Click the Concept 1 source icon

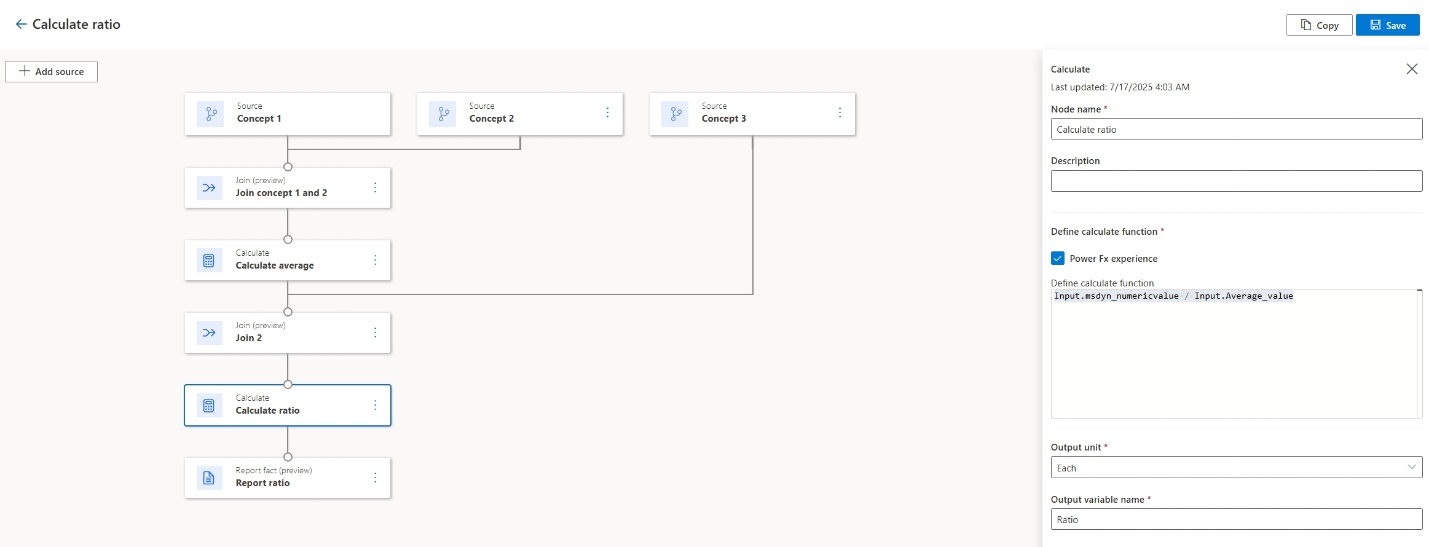210,114
